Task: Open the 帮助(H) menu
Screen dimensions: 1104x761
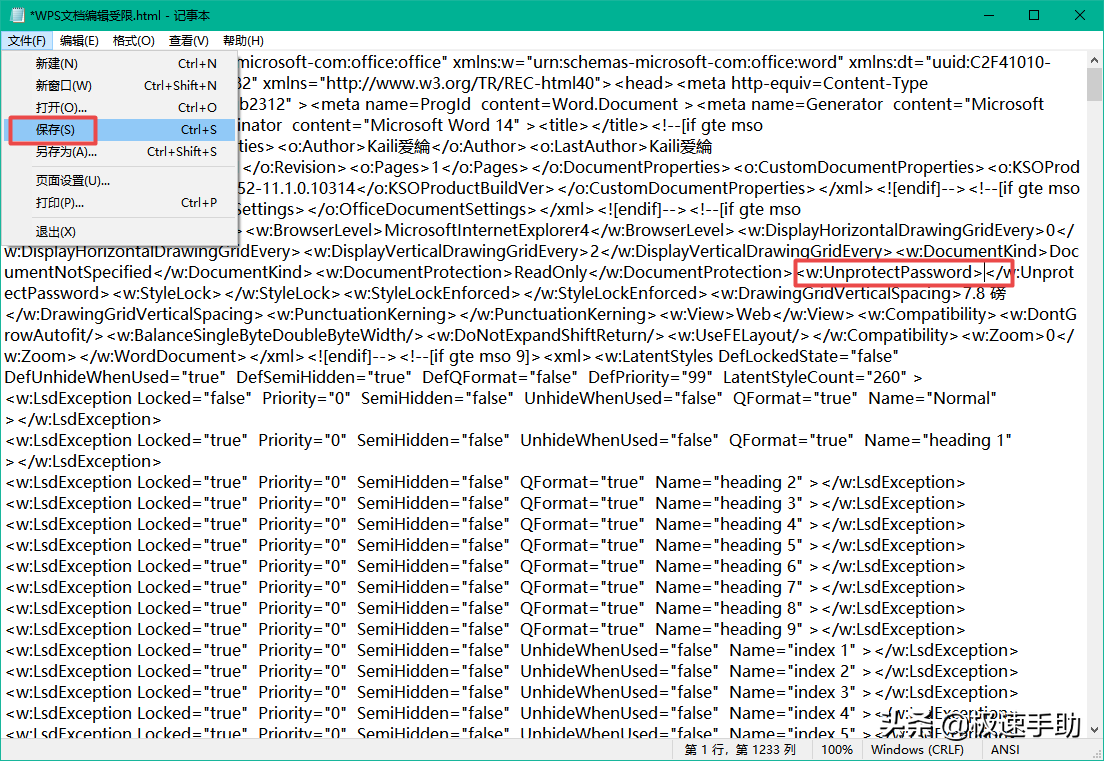Action: tap(243, 41)
